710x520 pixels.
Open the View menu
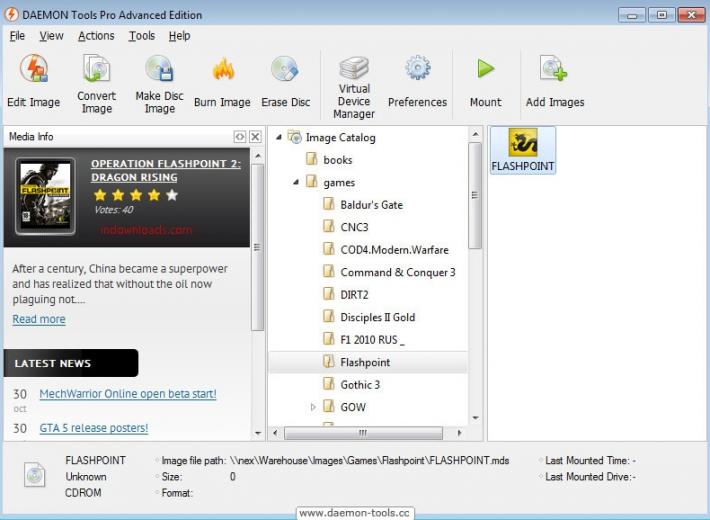51,36
